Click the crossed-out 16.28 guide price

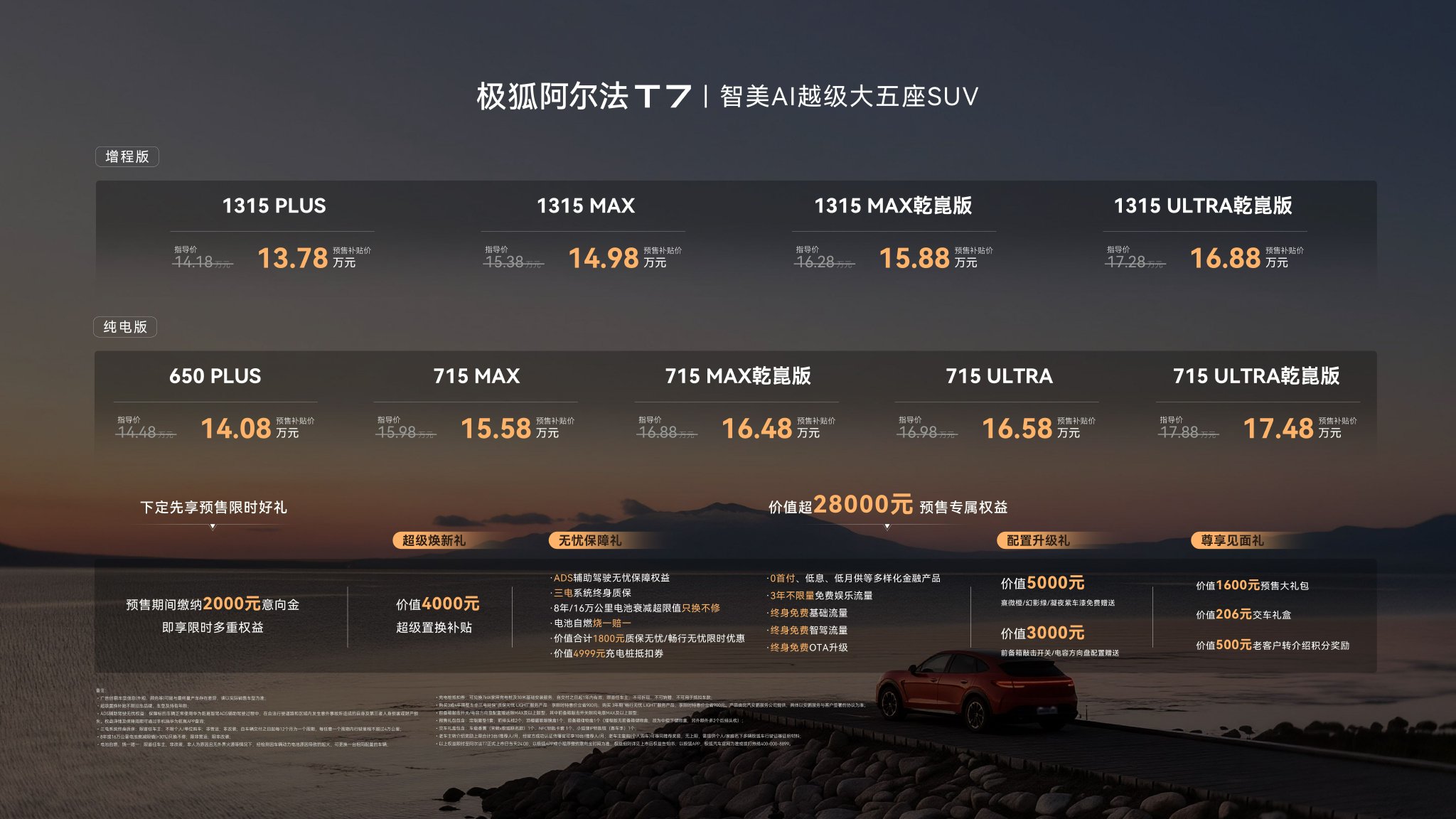pos(824,262)
